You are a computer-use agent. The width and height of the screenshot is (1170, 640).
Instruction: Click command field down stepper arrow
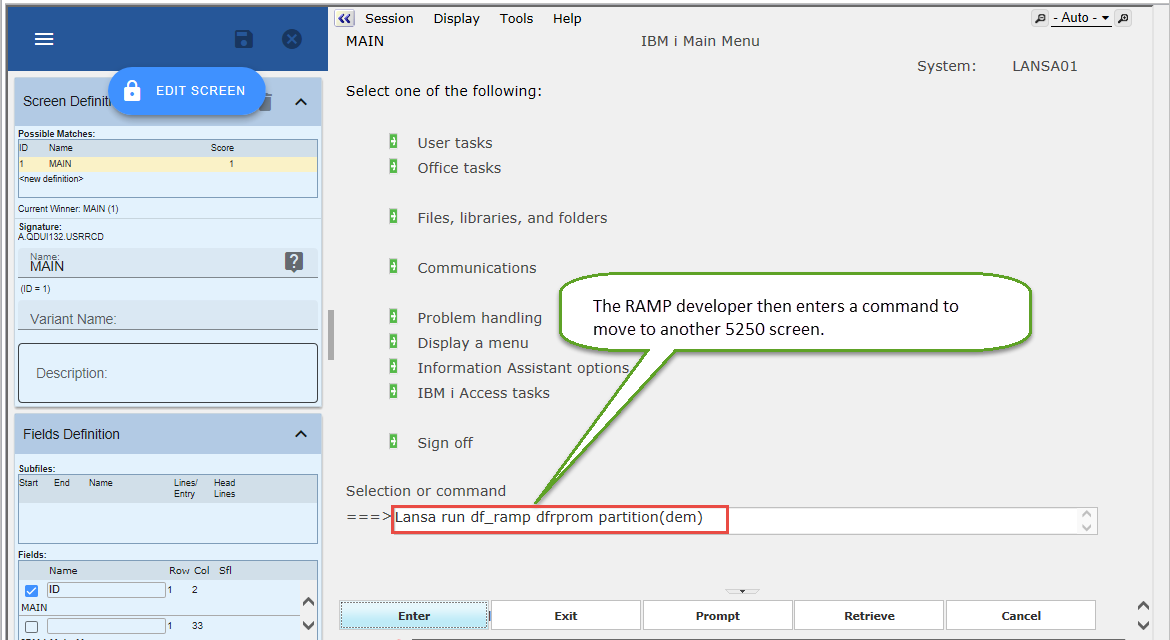[1086, 527]
